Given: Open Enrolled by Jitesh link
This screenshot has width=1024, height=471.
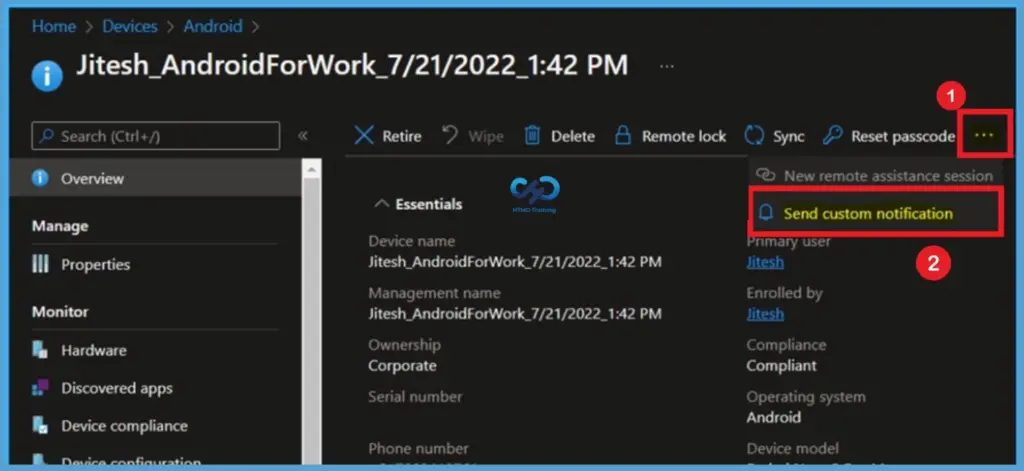Looking at the screenshot, I should pos(765,314).
